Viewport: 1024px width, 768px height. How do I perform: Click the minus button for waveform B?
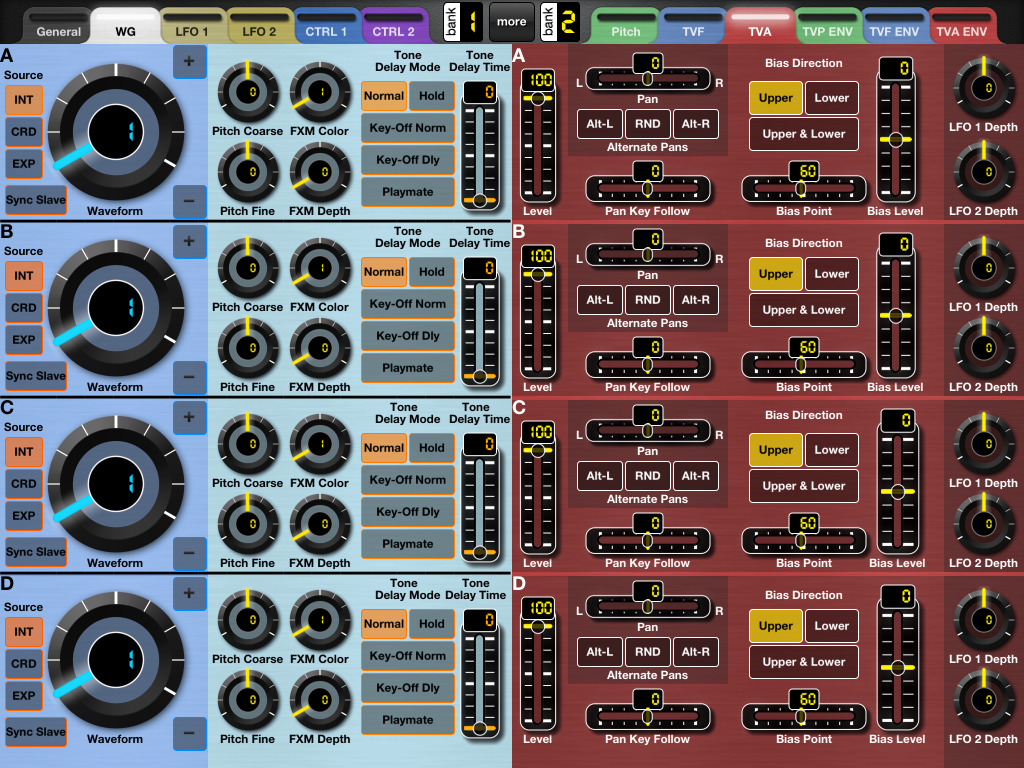point(189,377)
